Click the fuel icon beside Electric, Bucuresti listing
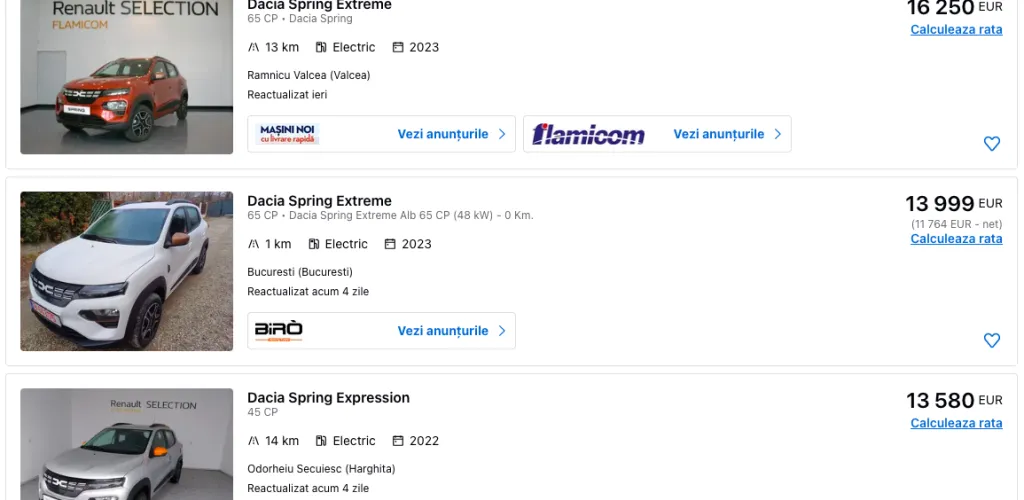 pyautogui.click(x=314, y=244)
